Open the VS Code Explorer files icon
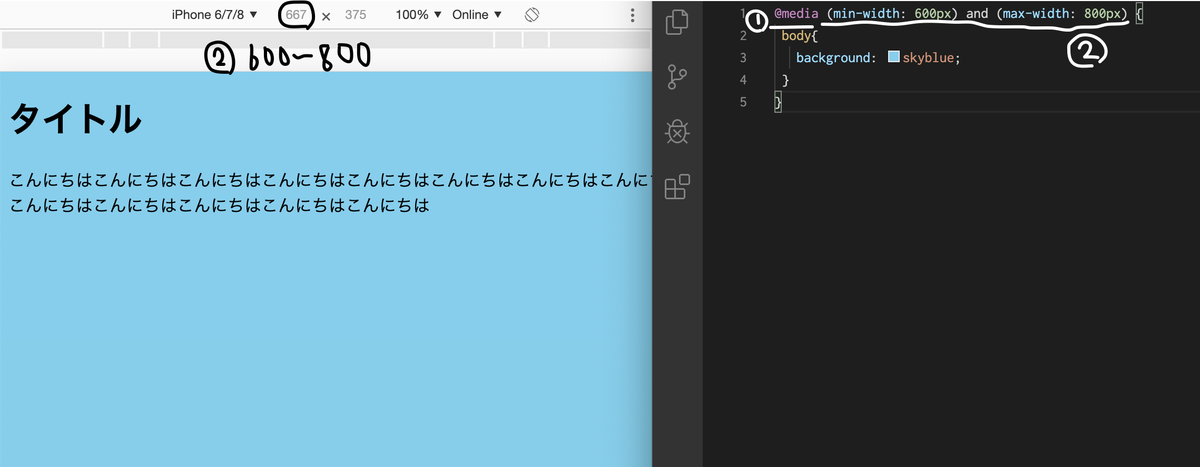The height and width of the screenshot is (467, 1200). [678, 21]
